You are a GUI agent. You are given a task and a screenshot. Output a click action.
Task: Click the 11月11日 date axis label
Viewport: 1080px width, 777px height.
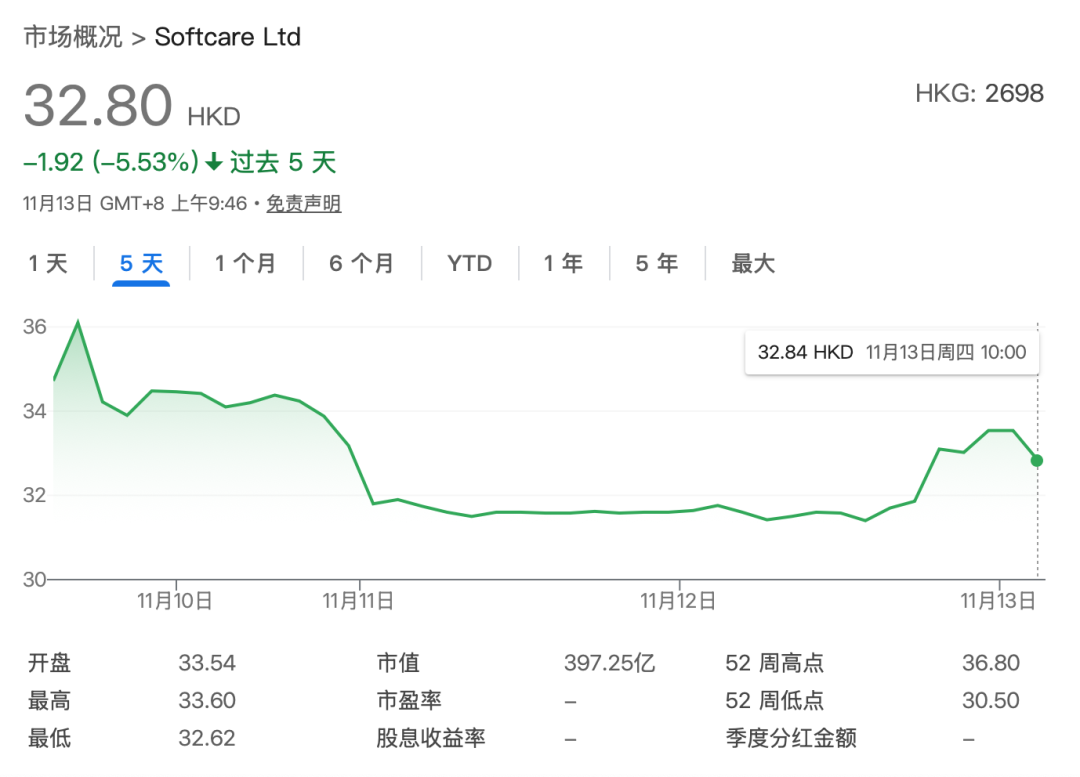click(358, 600)
